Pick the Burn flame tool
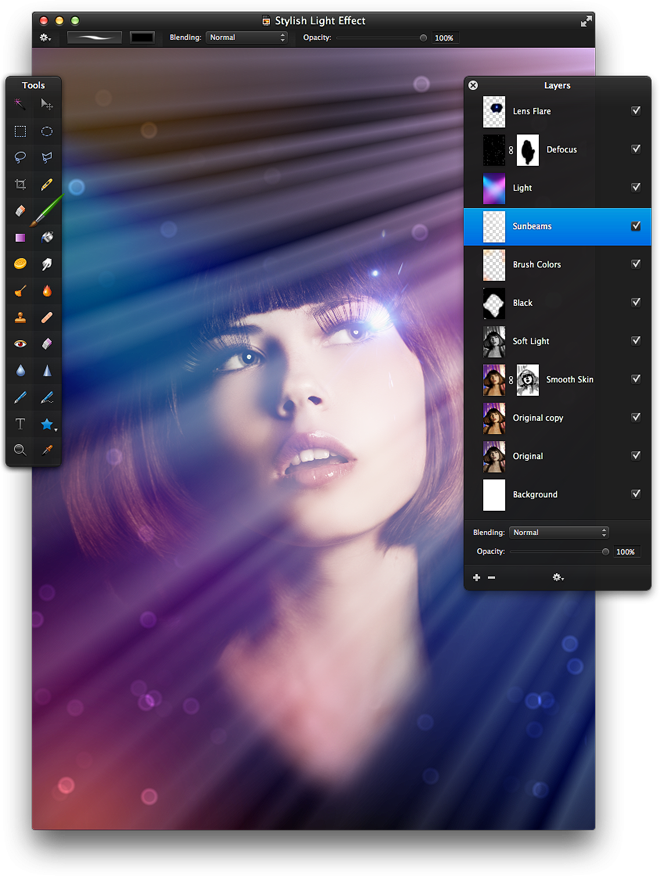 click(47, 291)
